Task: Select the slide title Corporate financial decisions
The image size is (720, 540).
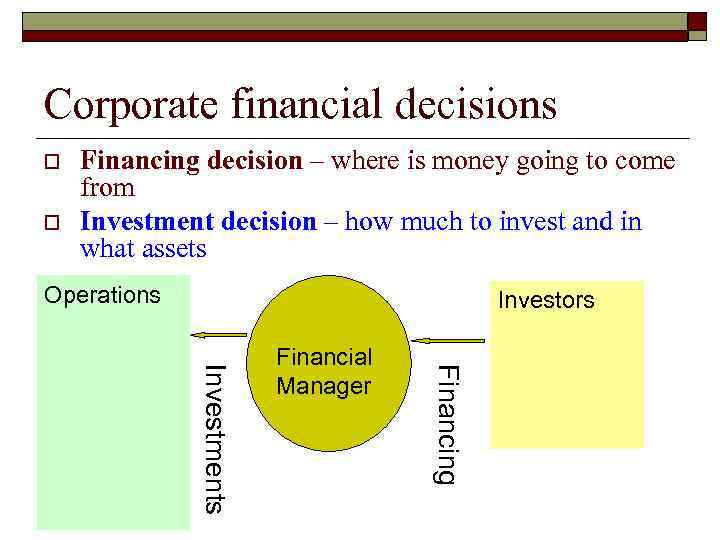Action: 300,104
